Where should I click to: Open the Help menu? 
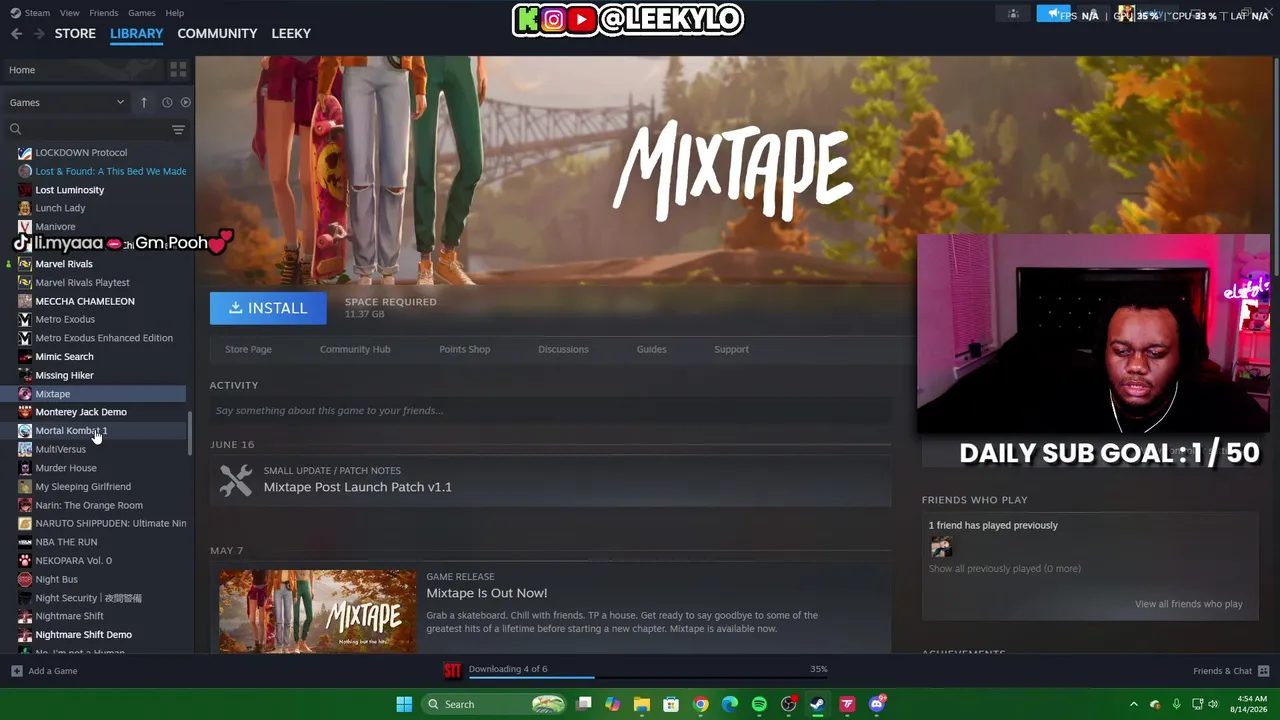(x=174, y=13)
